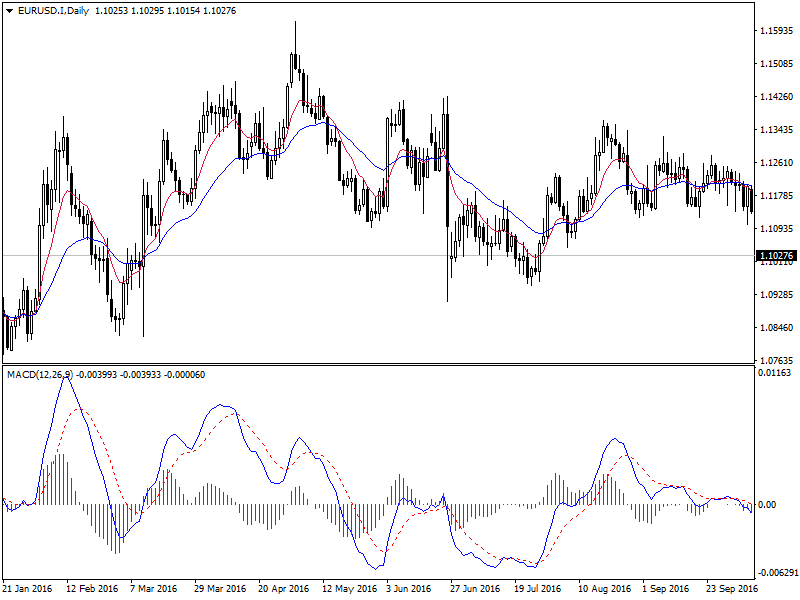Click the 0.01163 MACD scale label
Viewport: 800px width, 600px height.
[x=774, y=373]
